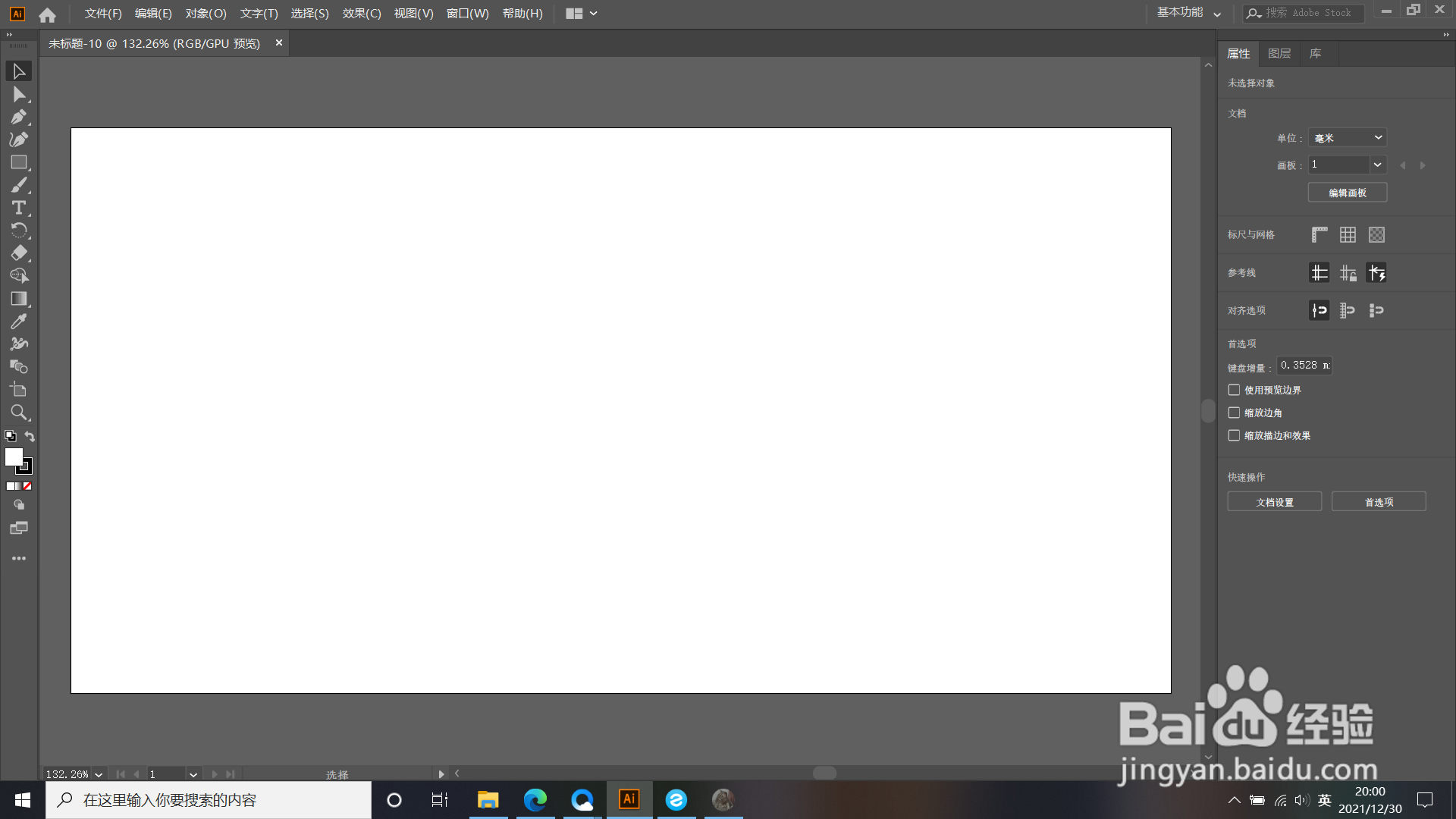Image resolution: width=1456 pixels, height=819 pixels.
Task: Enable 缩放描边和效果 checkbox
Action: [x=1234, y=435]
